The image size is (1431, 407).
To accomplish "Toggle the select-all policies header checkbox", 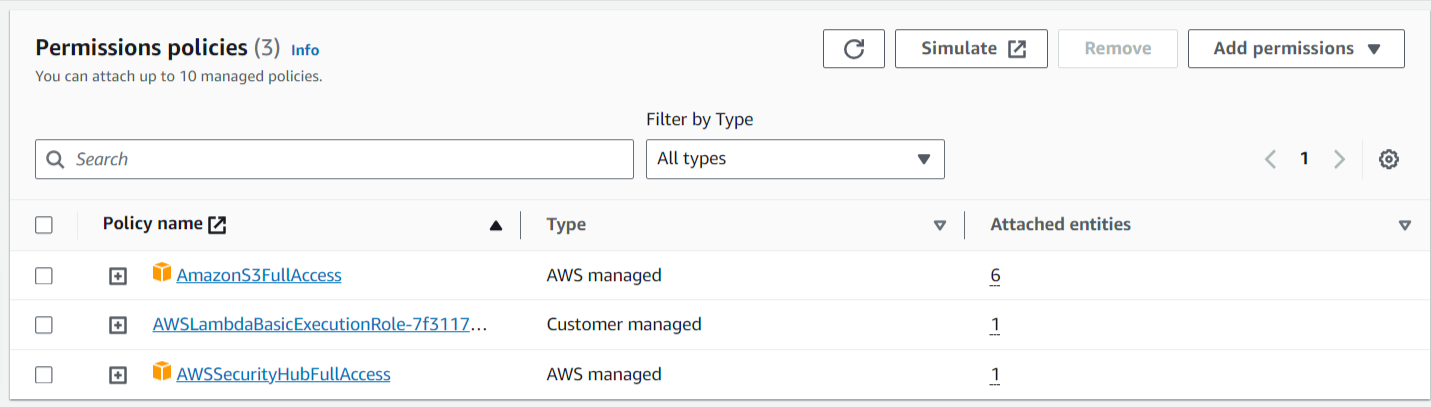I will pyautogui.click(x=44, y=225).
